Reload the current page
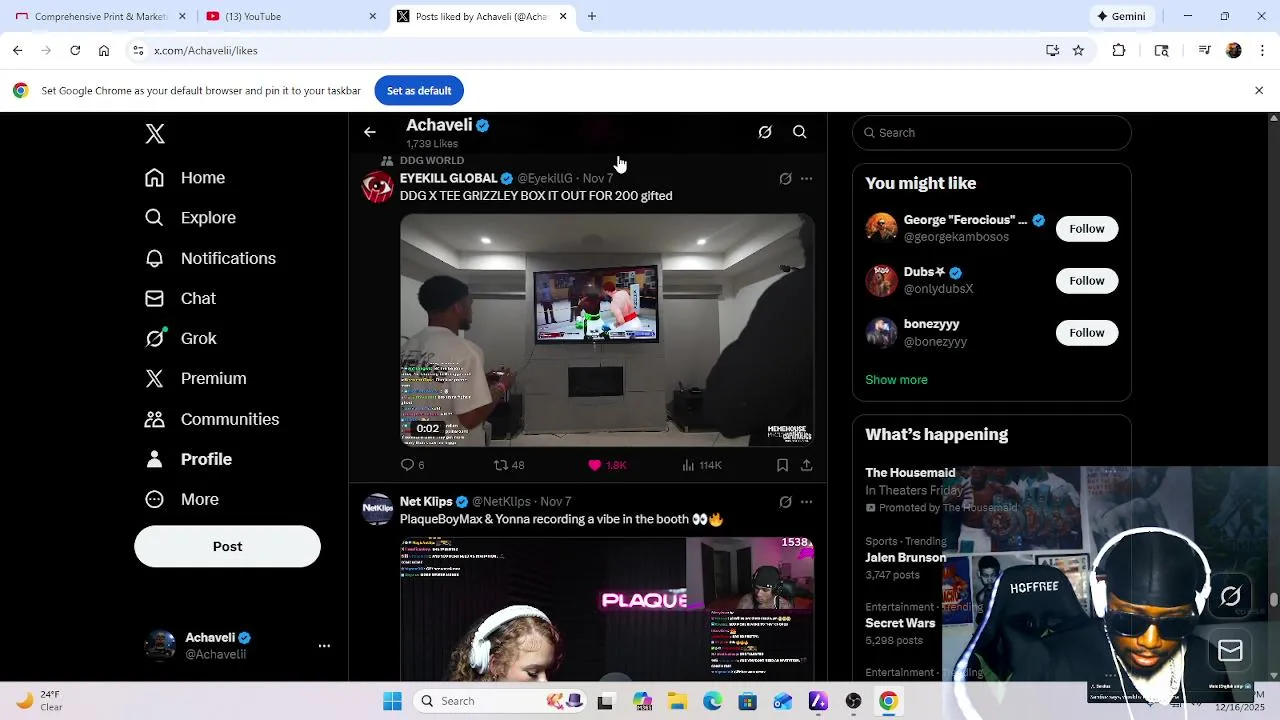Image resolution: width=1280 pixels, height=720 pixels. 75,50
